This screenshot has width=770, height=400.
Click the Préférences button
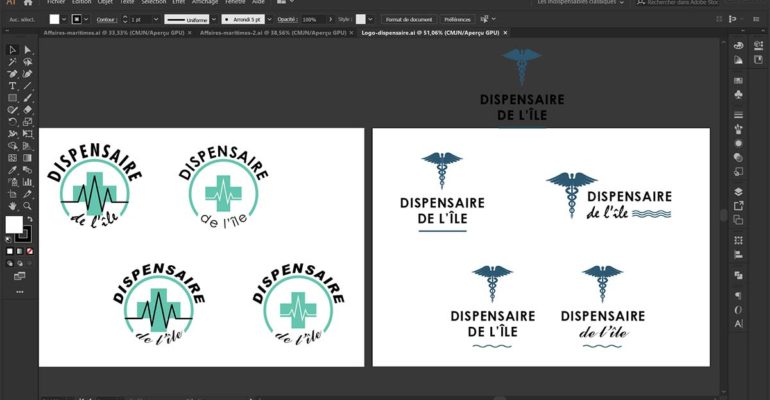click(457, 19)
